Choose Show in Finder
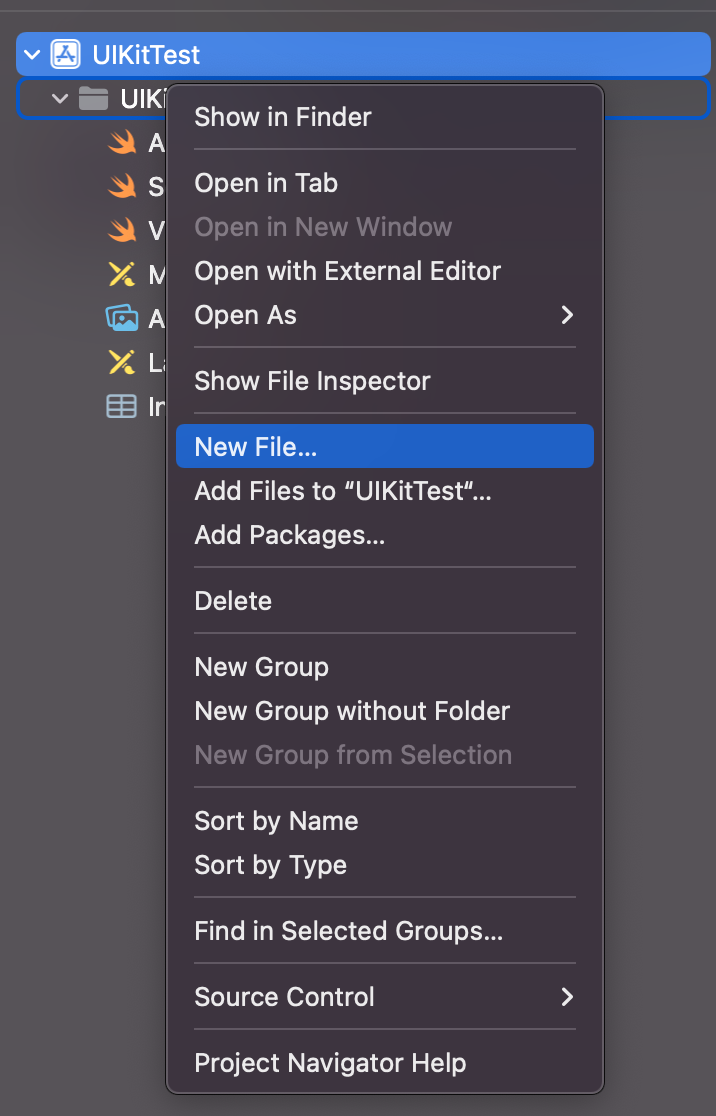716x1116 pixels. [384, 117]
